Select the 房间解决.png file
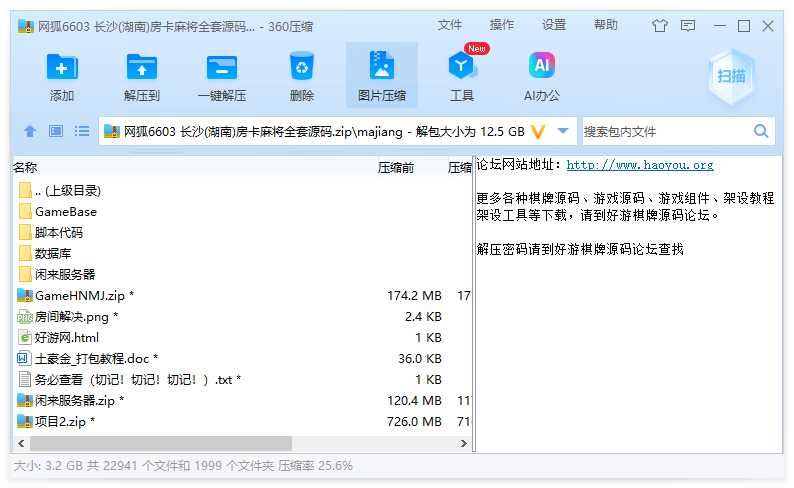794x488 pixels. pos(242,316)
